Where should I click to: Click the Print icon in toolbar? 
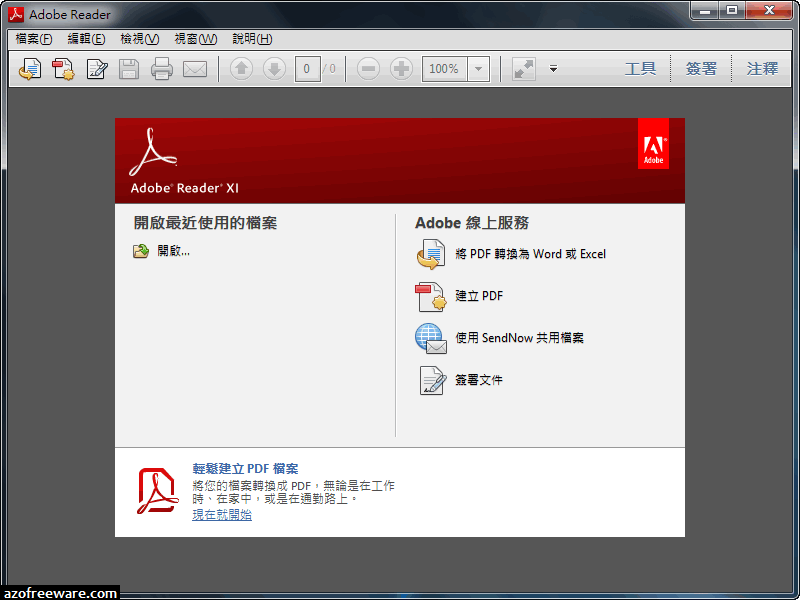(162, 69)
